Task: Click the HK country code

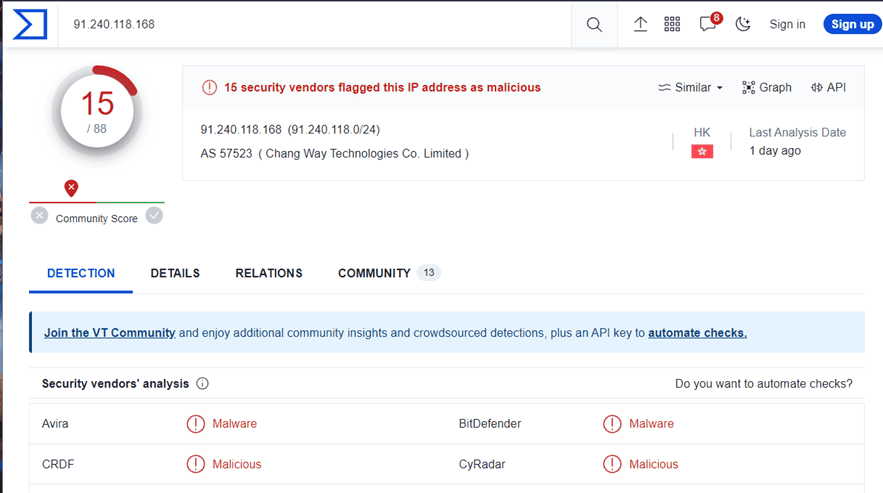Action: 702,132
